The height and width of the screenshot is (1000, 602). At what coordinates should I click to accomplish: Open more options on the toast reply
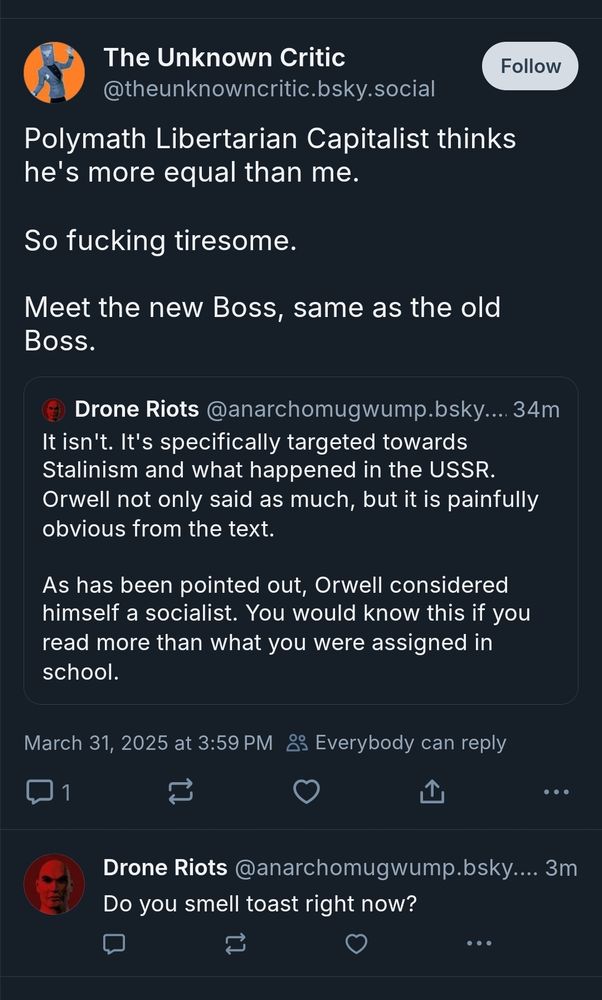pyautogui.click(x=479, y=943)
